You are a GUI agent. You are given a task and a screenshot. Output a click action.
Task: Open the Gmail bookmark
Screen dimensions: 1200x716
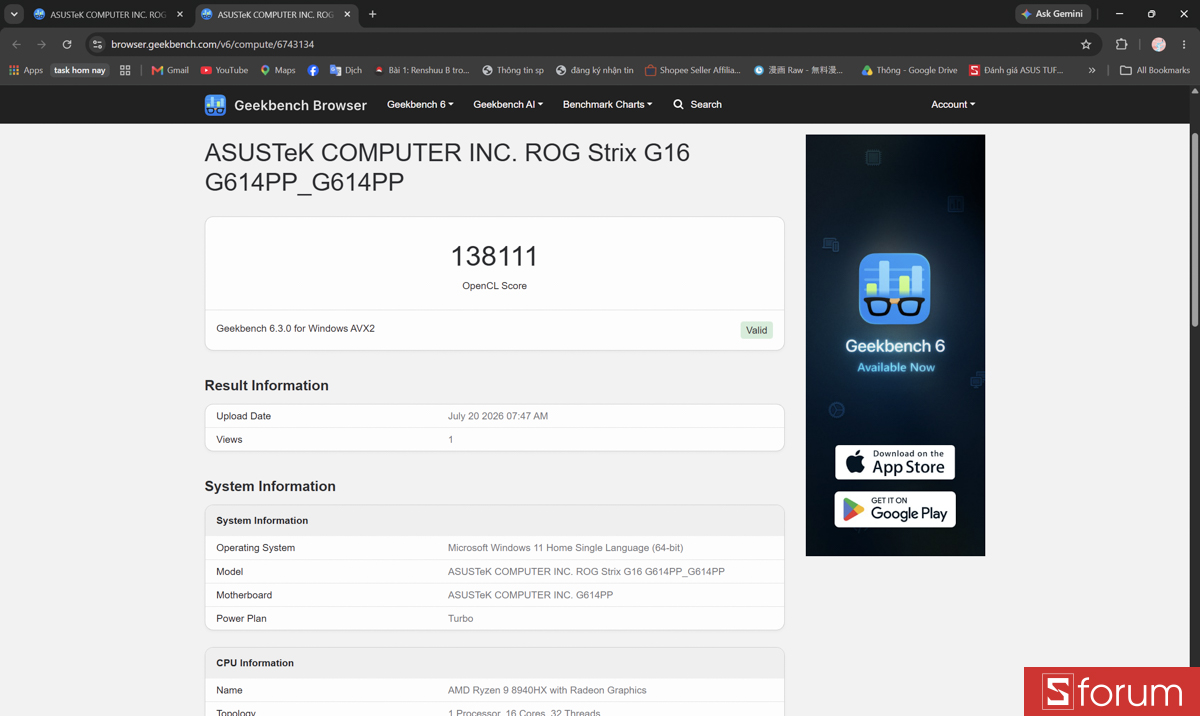(170, 70)
